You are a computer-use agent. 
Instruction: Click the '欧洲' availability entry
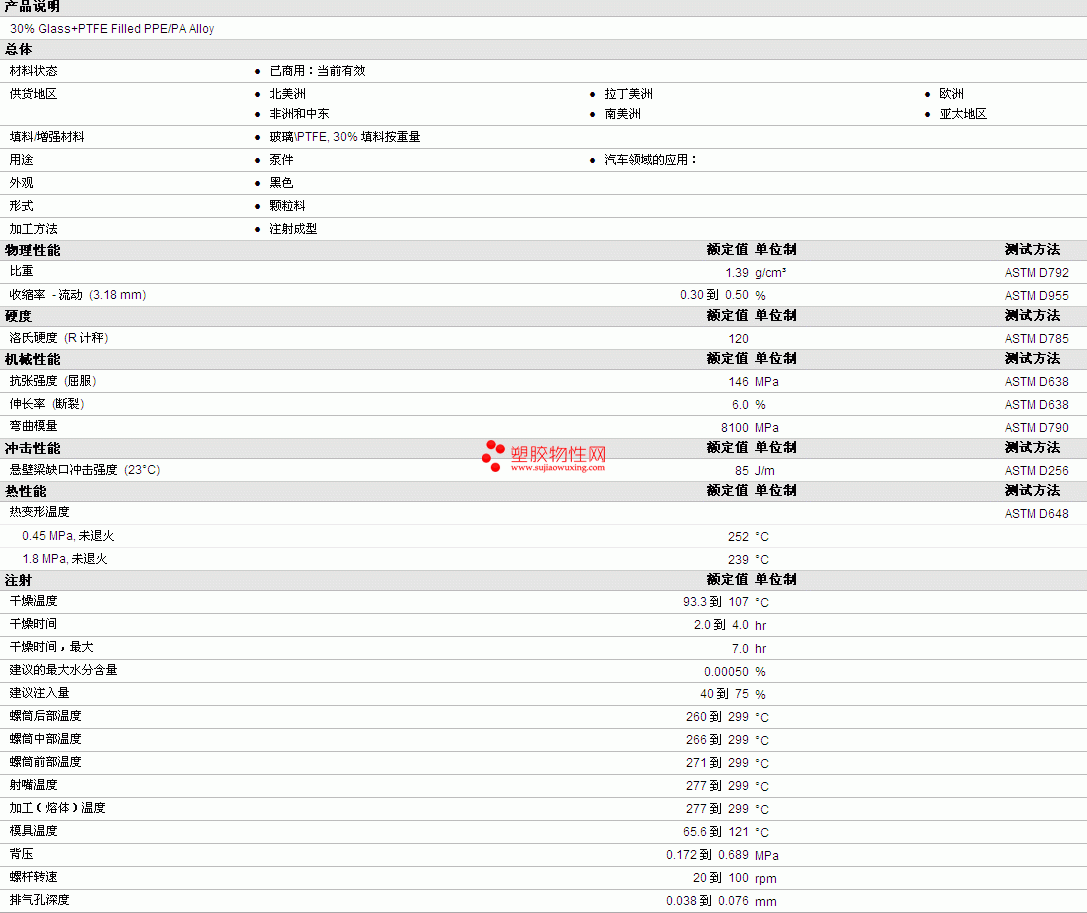click(x=951, y=94)
